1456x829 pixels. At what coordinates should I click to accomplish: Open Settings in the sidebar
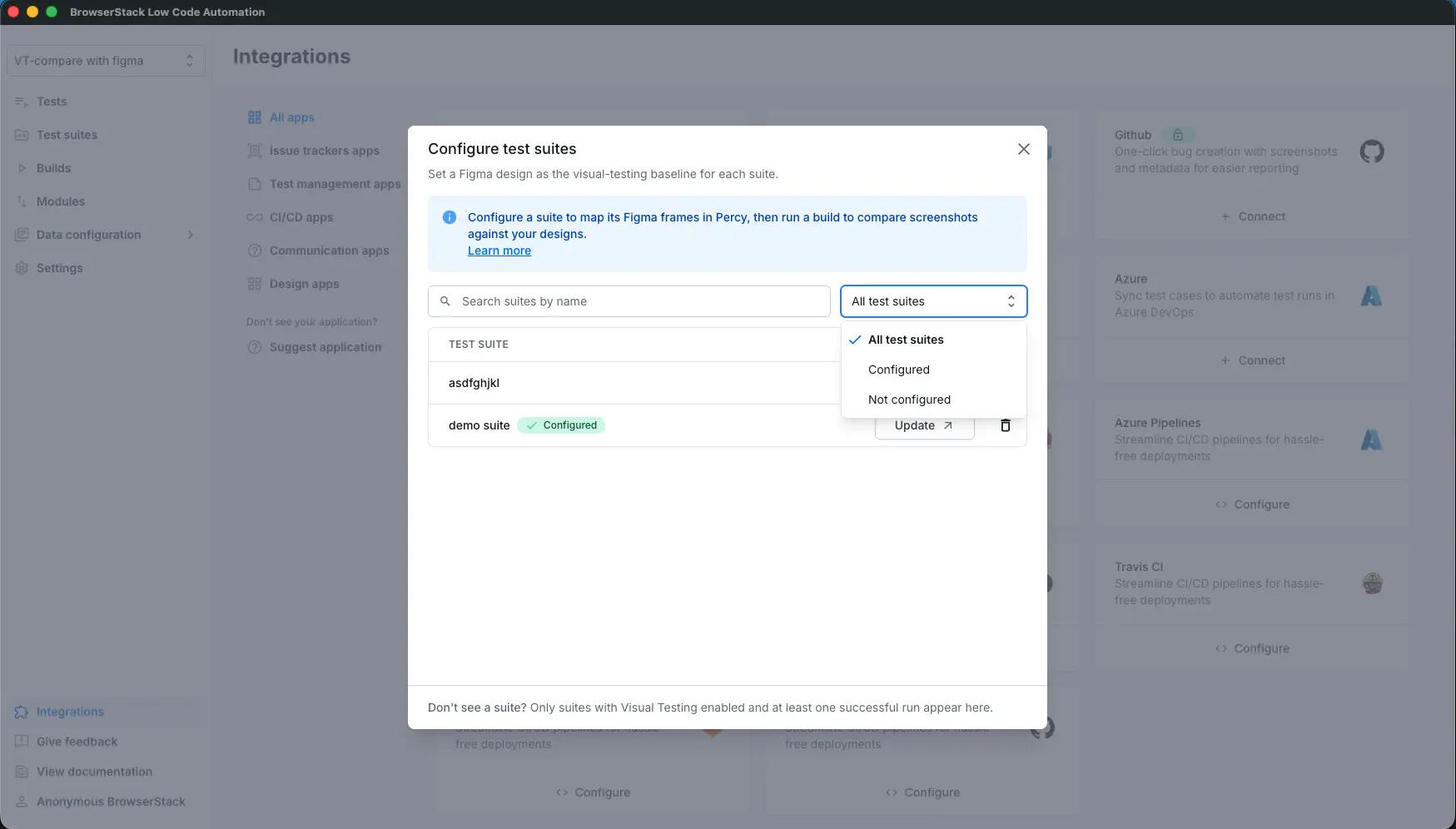(59, 268)
